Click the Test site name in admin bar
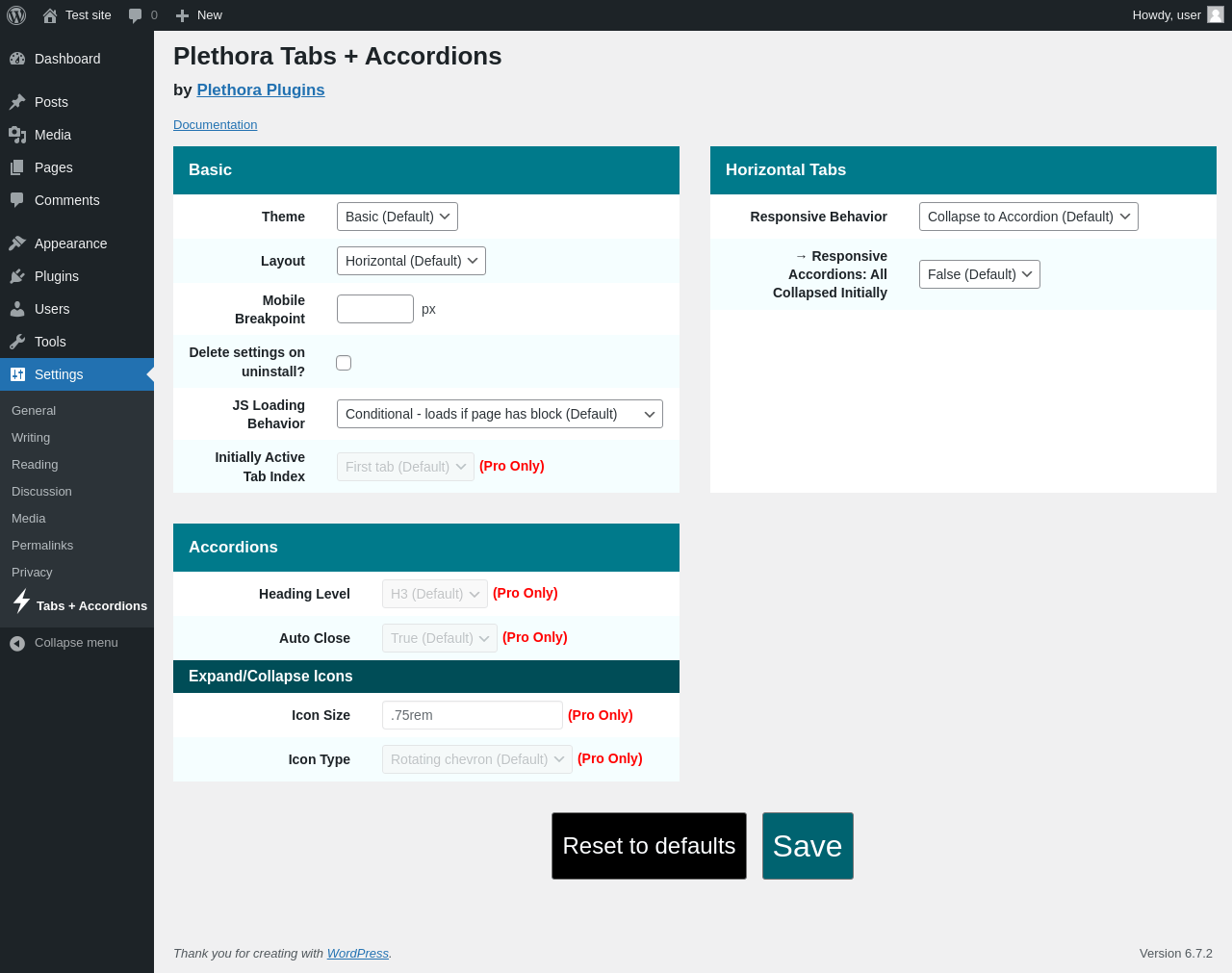1232x973 pixels. point(89,15)
